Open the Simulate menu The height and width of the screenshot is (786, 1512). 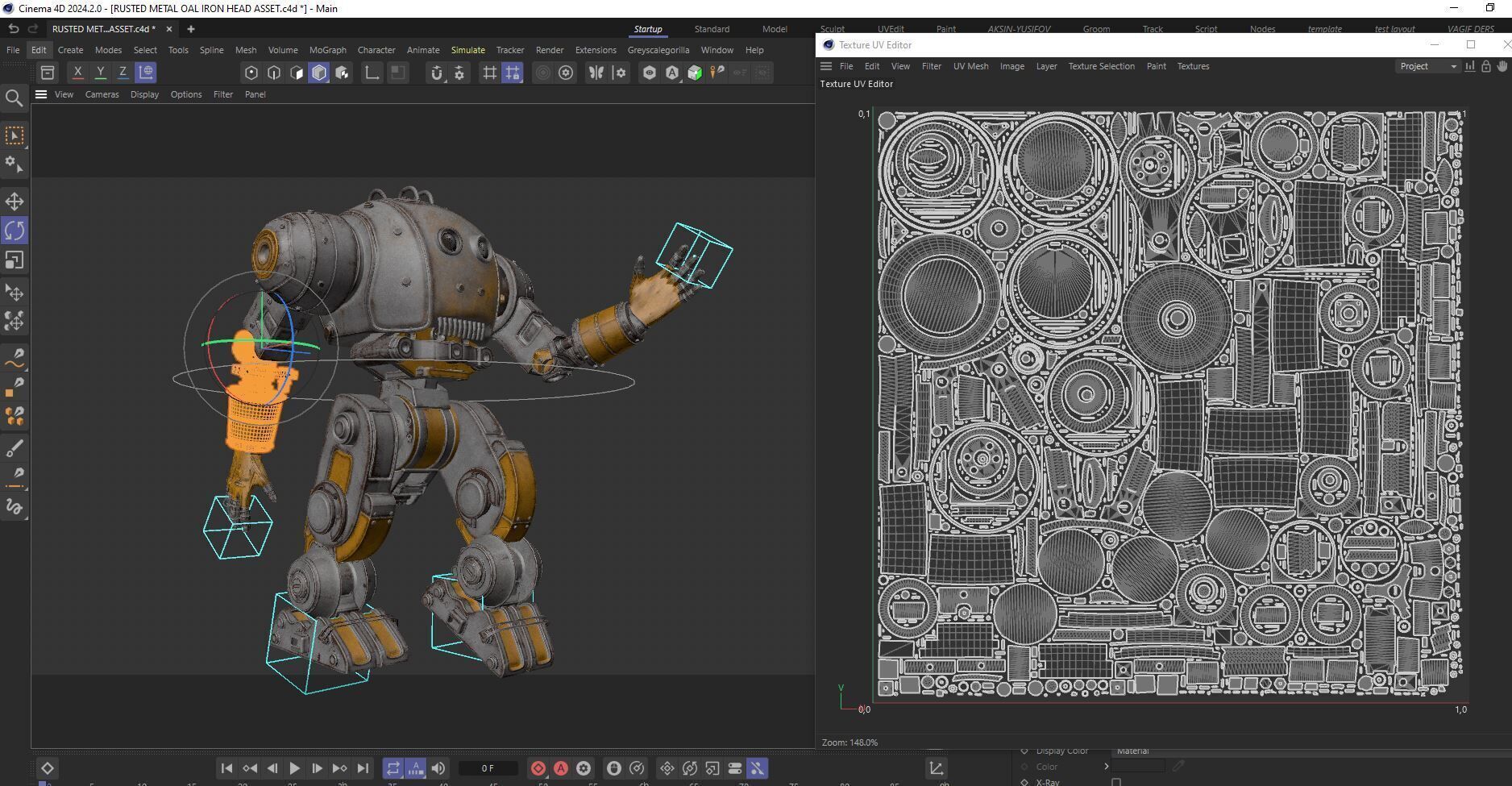[467, 50]
